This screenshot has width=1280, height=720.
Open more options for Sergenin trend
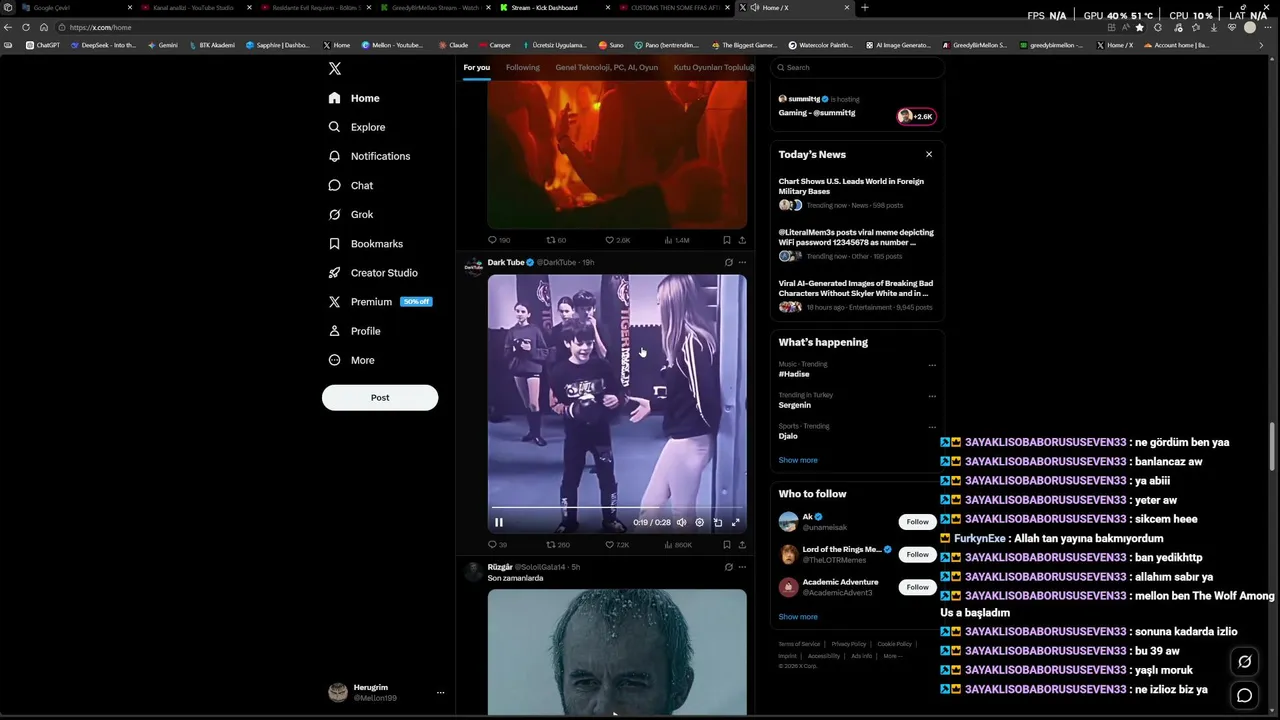932,396
